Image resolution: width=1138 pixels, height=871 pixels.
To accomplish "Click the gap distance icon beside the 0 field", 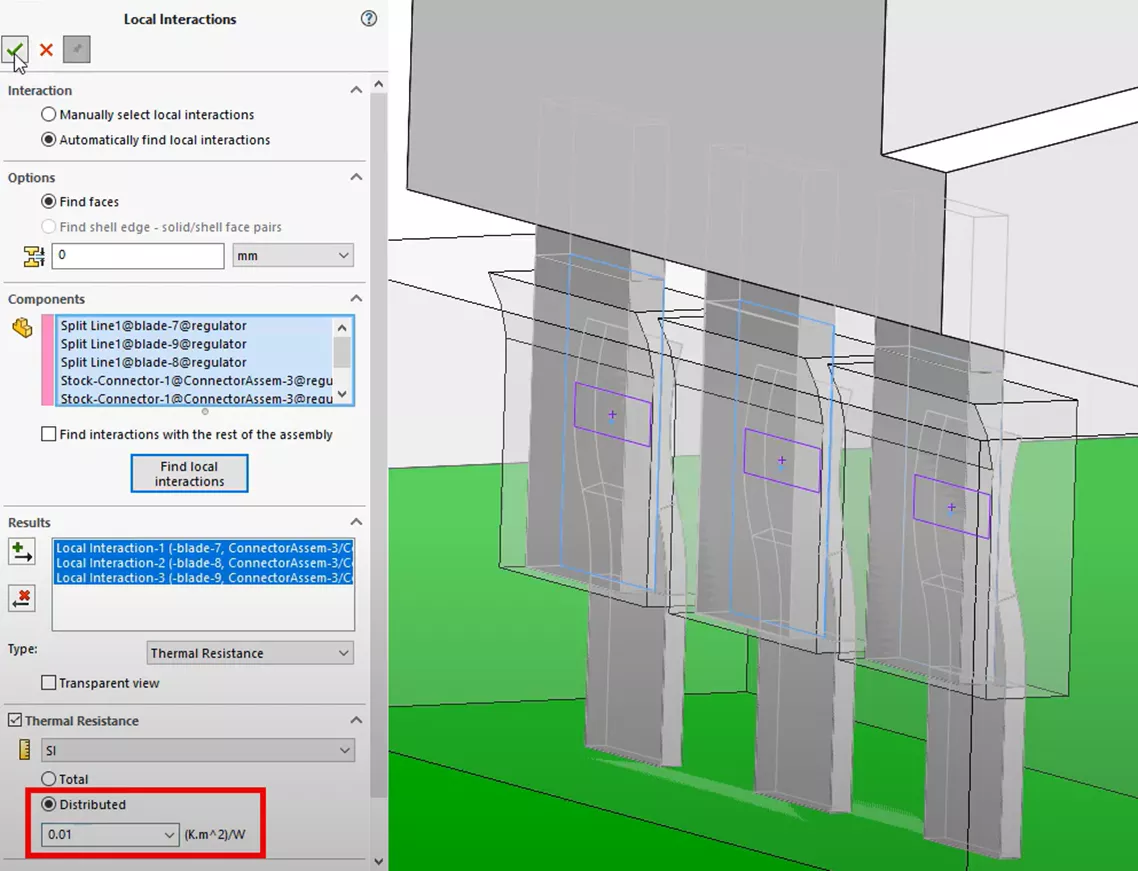I will pos(33,255).
